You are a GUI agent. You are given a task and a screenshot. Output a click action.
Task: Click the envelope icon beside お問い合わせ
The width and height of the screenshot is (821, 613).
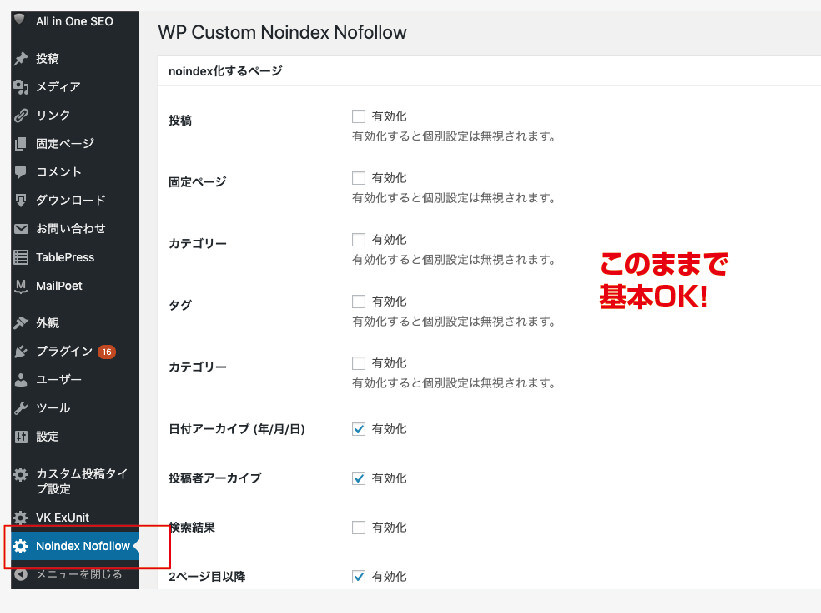[20, 229]
